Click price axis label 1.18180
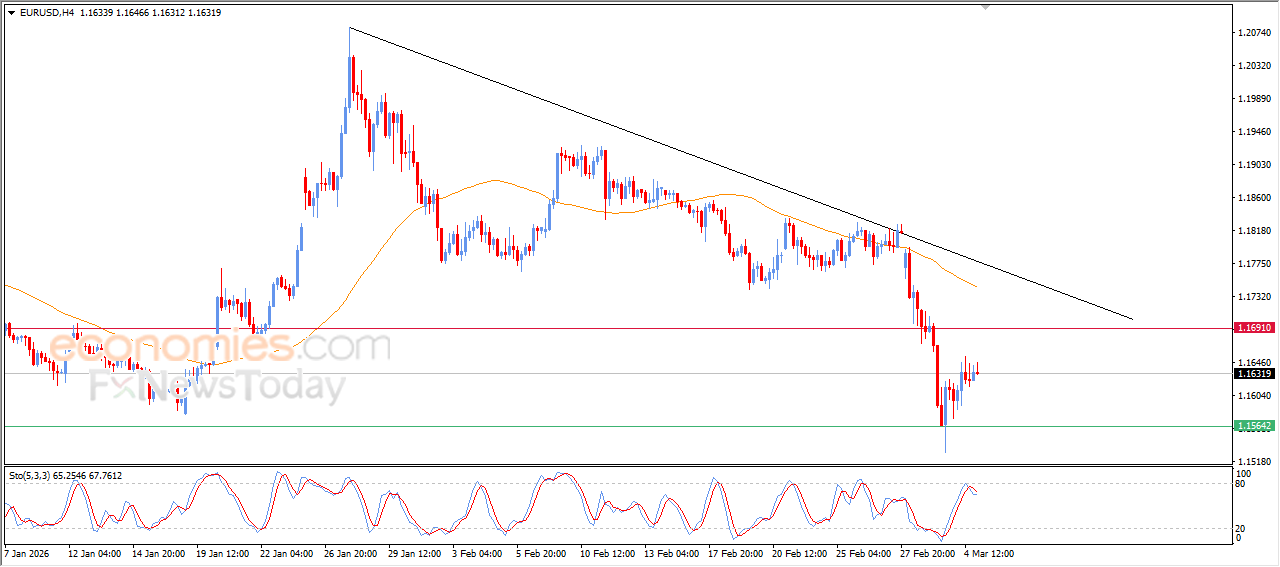1280x567 pixels. click(x=1254, y=231)
